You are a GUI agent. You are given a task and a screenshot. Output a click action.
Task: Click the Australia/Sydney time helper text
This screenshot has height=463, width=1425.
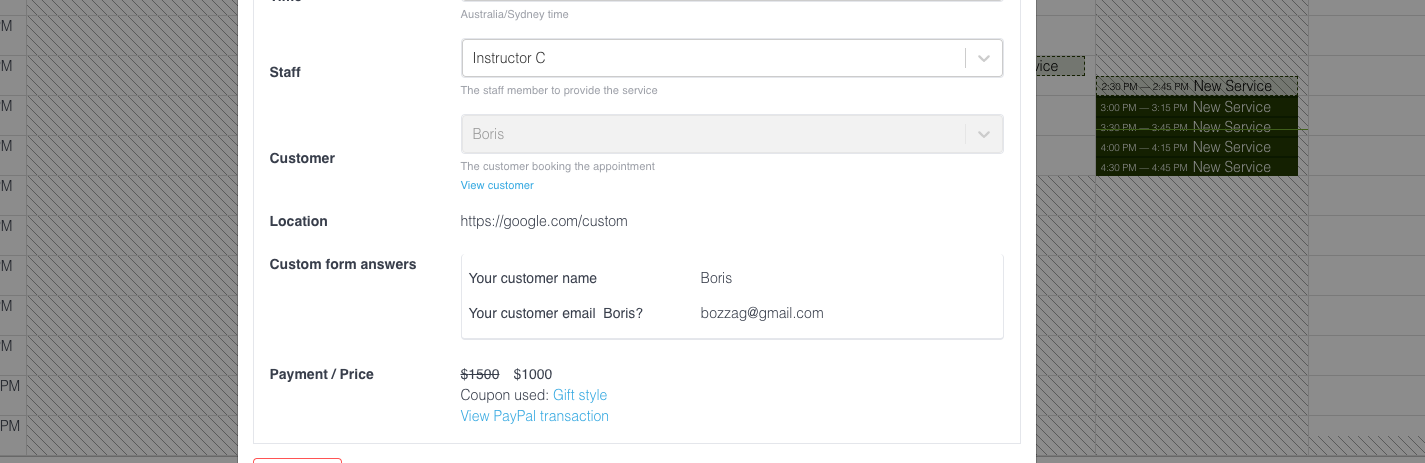tap(514, 15)
